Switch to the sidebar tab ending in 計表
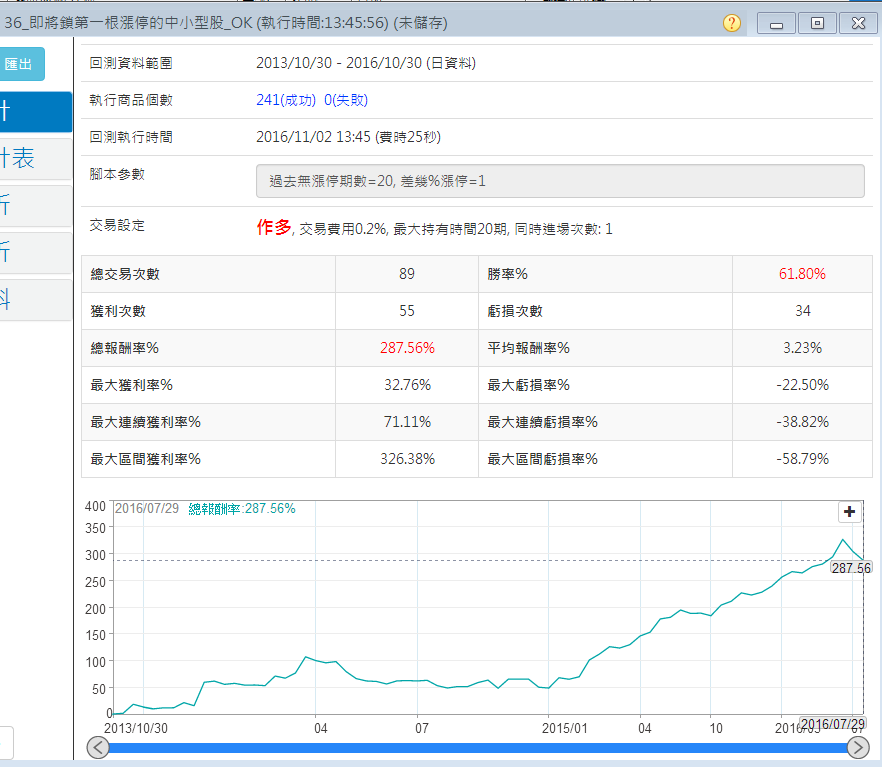Image resolution: width=882 pixels, height=767 pixels. click(35, 158)
